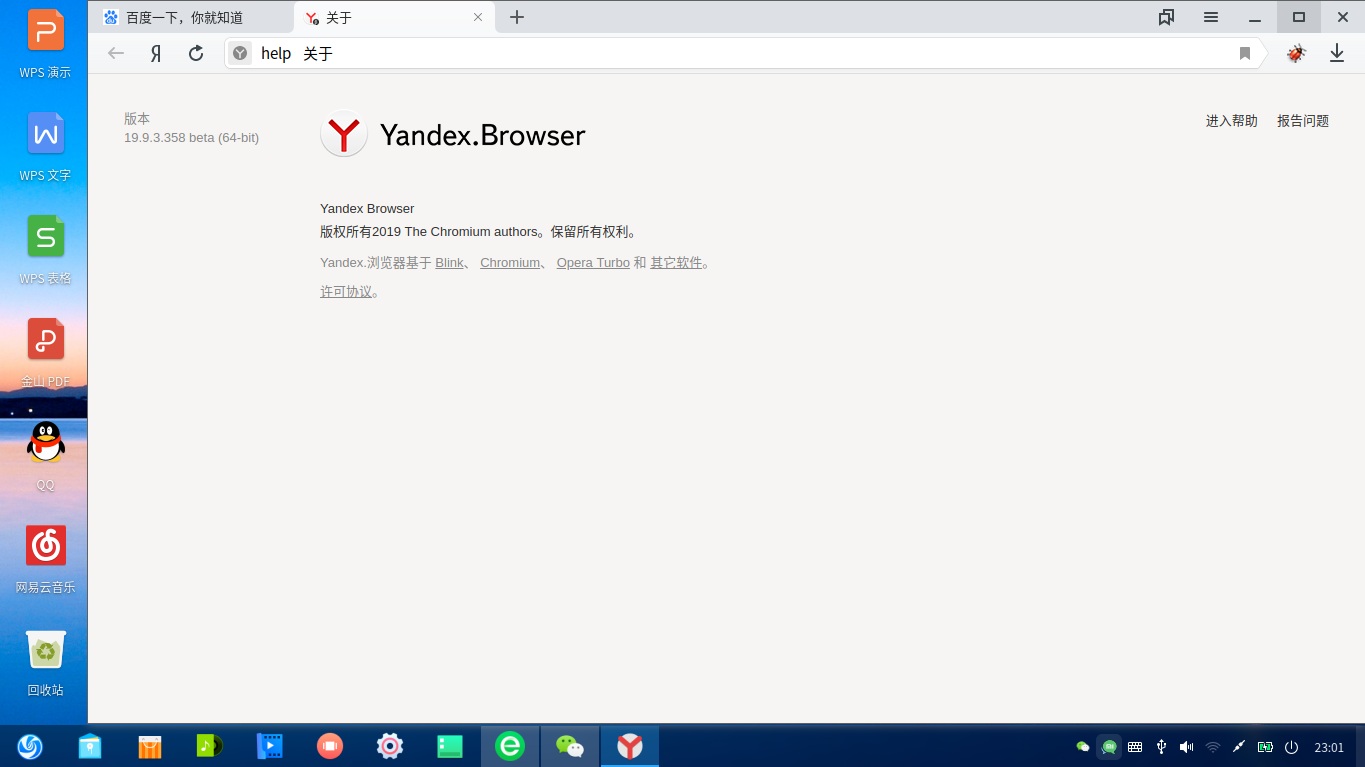The height and width of the screenshot is (767, 1365).
Task: Click the Yandex.Browser red Y logo
Action: coord(344,134)
